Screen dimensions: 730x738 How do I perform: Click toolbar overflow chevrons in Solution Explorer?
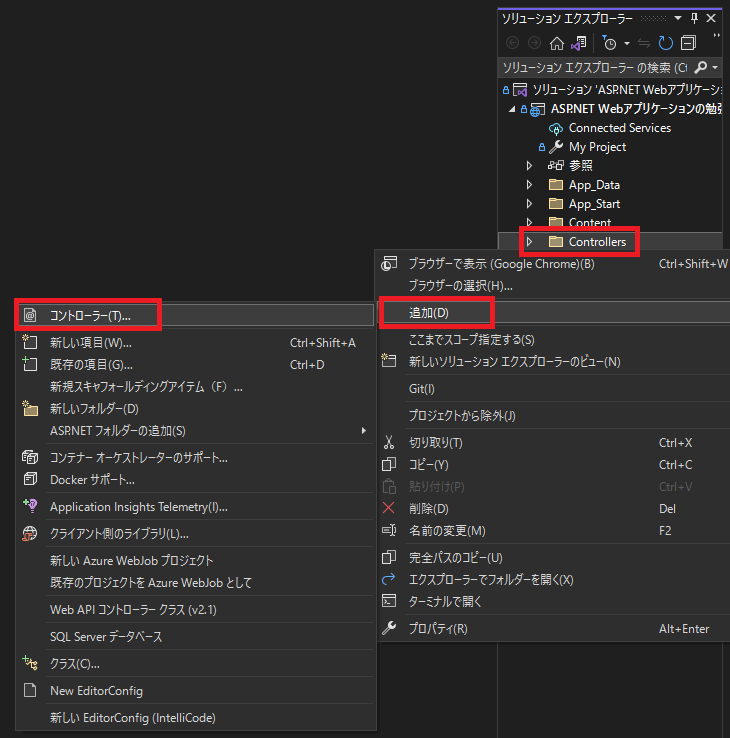[x=716, y=36]
